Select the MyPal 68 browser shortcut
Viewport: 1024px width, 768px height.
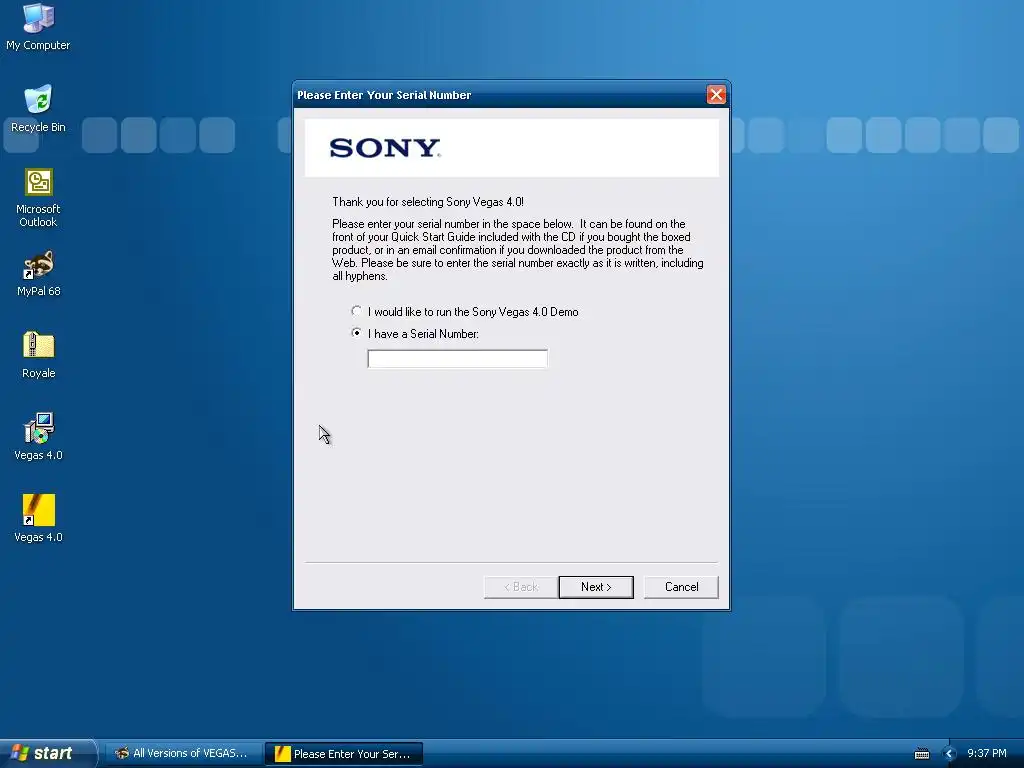coord(38,273)
